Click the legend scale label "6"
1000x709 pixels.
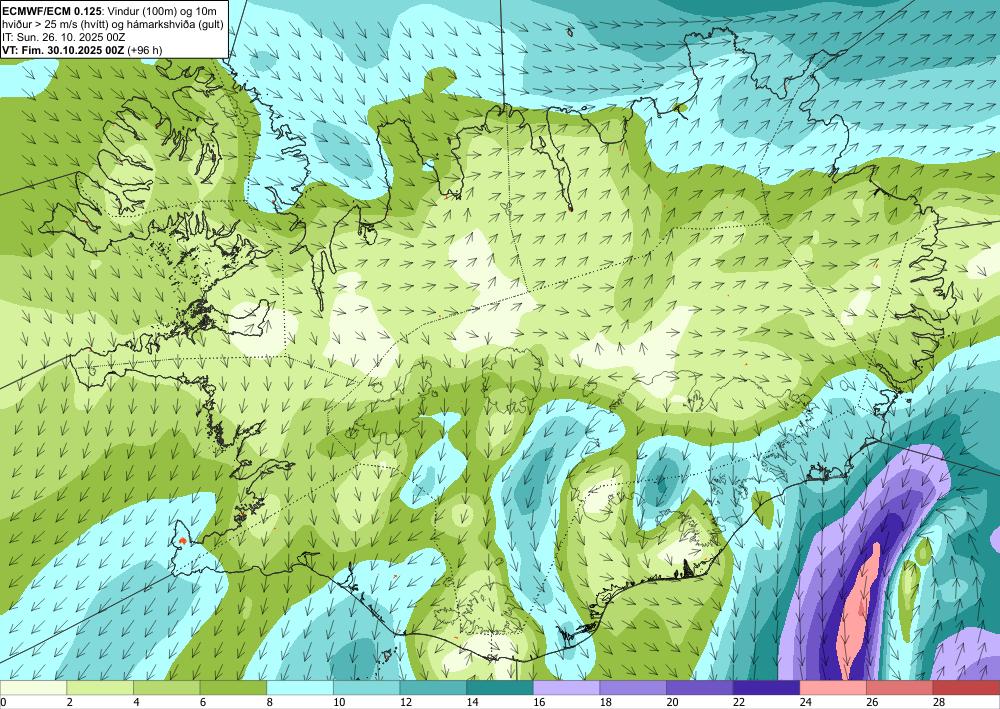pos(203,703)
